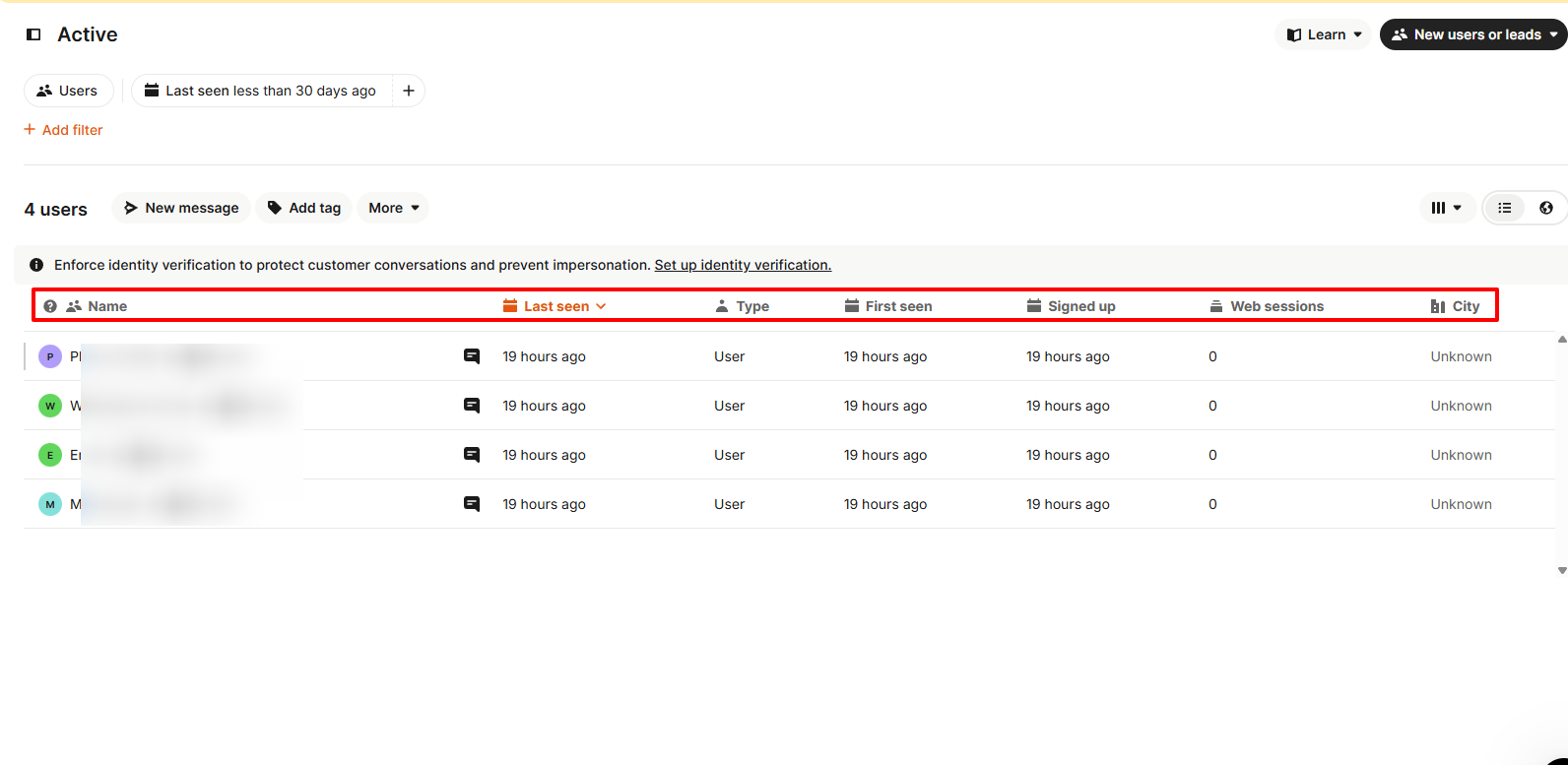
Task: Sort by Name column
Action: pos(97,306)
